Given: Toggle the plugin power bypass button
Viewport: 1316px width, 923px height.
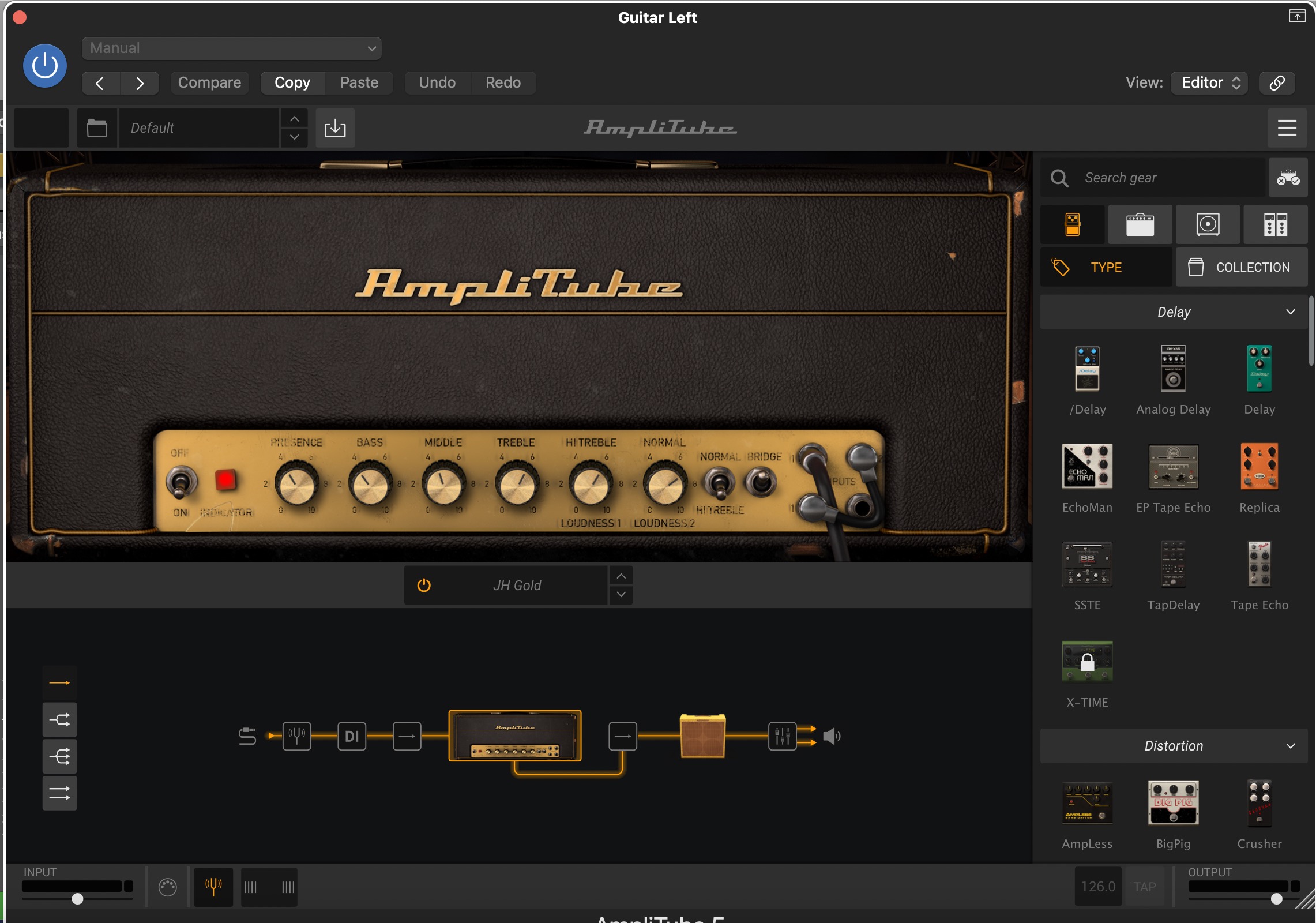Looking at the screenshot, I should (x=45, y=66).
